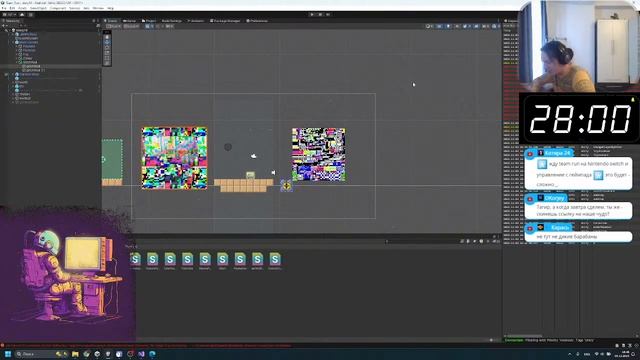Click the DKorgey chat username in the stream chat overlay
This screenshot has width=640, height=360.
pos(554,198)
